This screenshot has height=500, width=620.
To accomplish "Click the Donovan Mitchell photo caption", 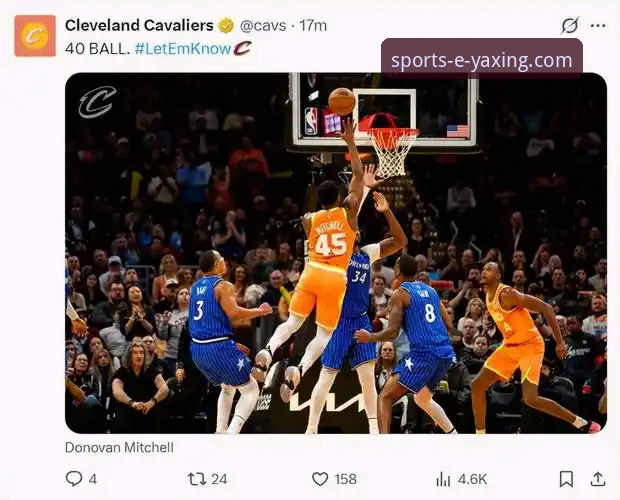I will [119, 447].
